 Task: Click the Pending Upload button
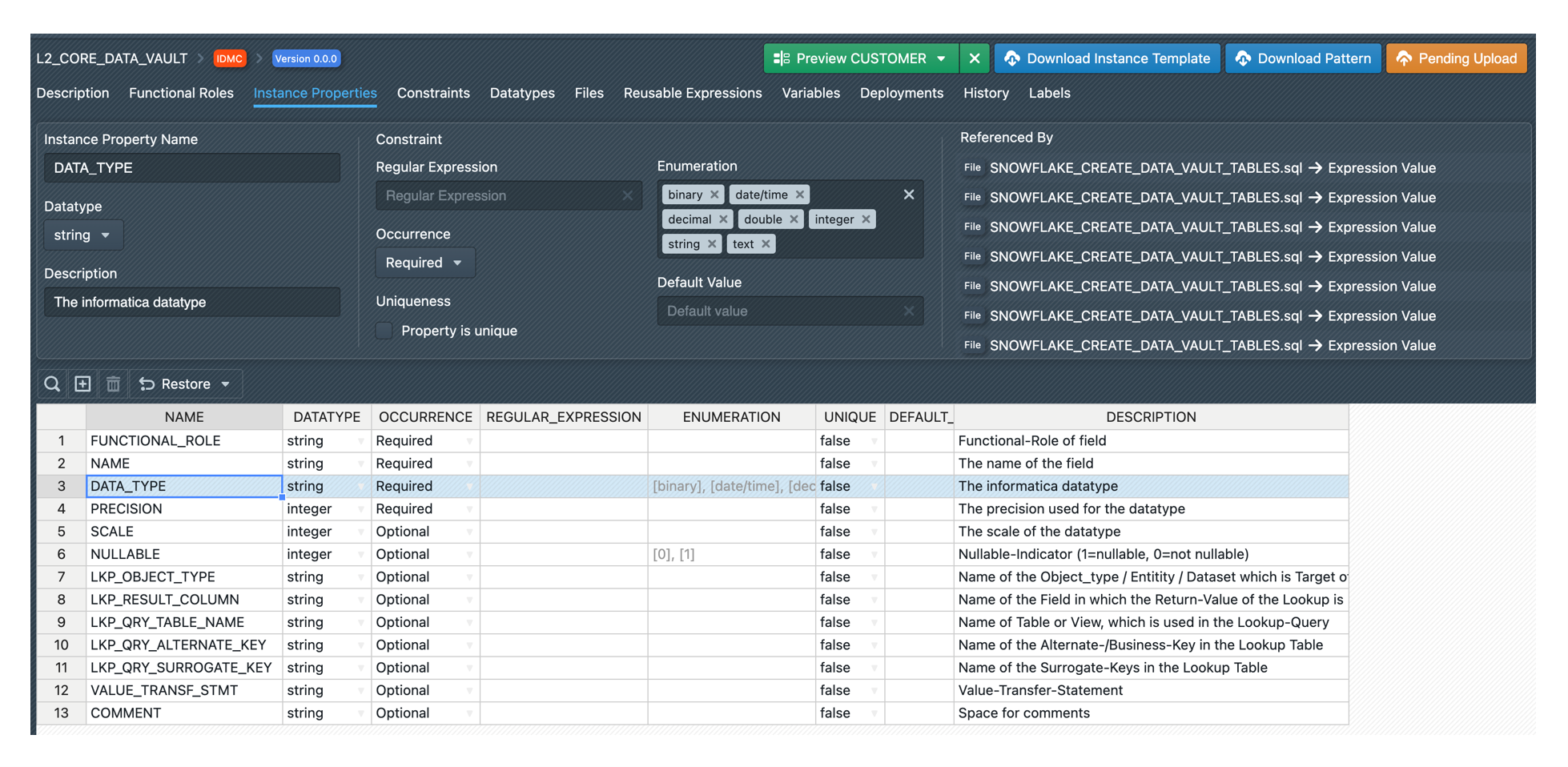click(x=1456, y=58)
